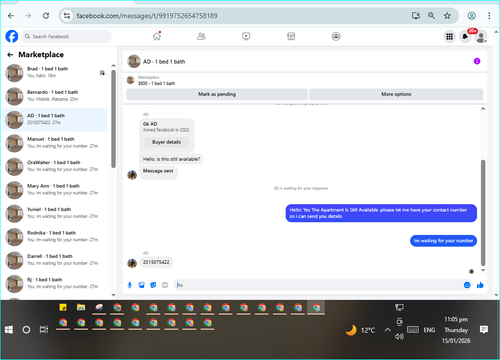Reload the page
This screenshot has height=360, width=500.
tap(46, 16)
